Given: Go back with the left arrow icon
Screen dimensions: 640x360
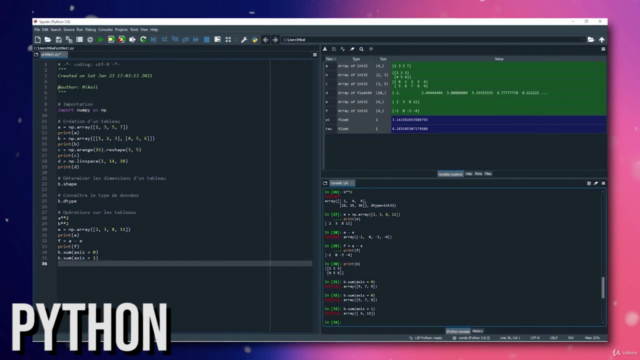Looking at the screenshot, I should [x=265, y=40].
